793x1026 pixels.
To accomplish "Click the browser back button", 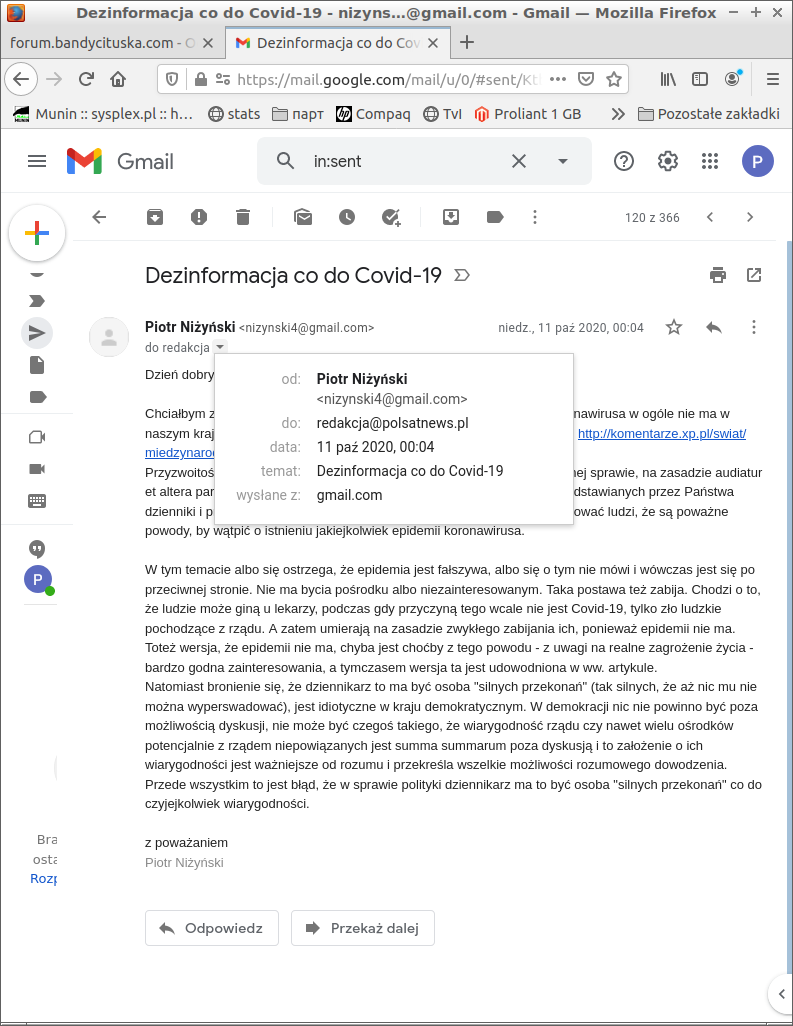I will pyautogui.click(x=21, y=79).
